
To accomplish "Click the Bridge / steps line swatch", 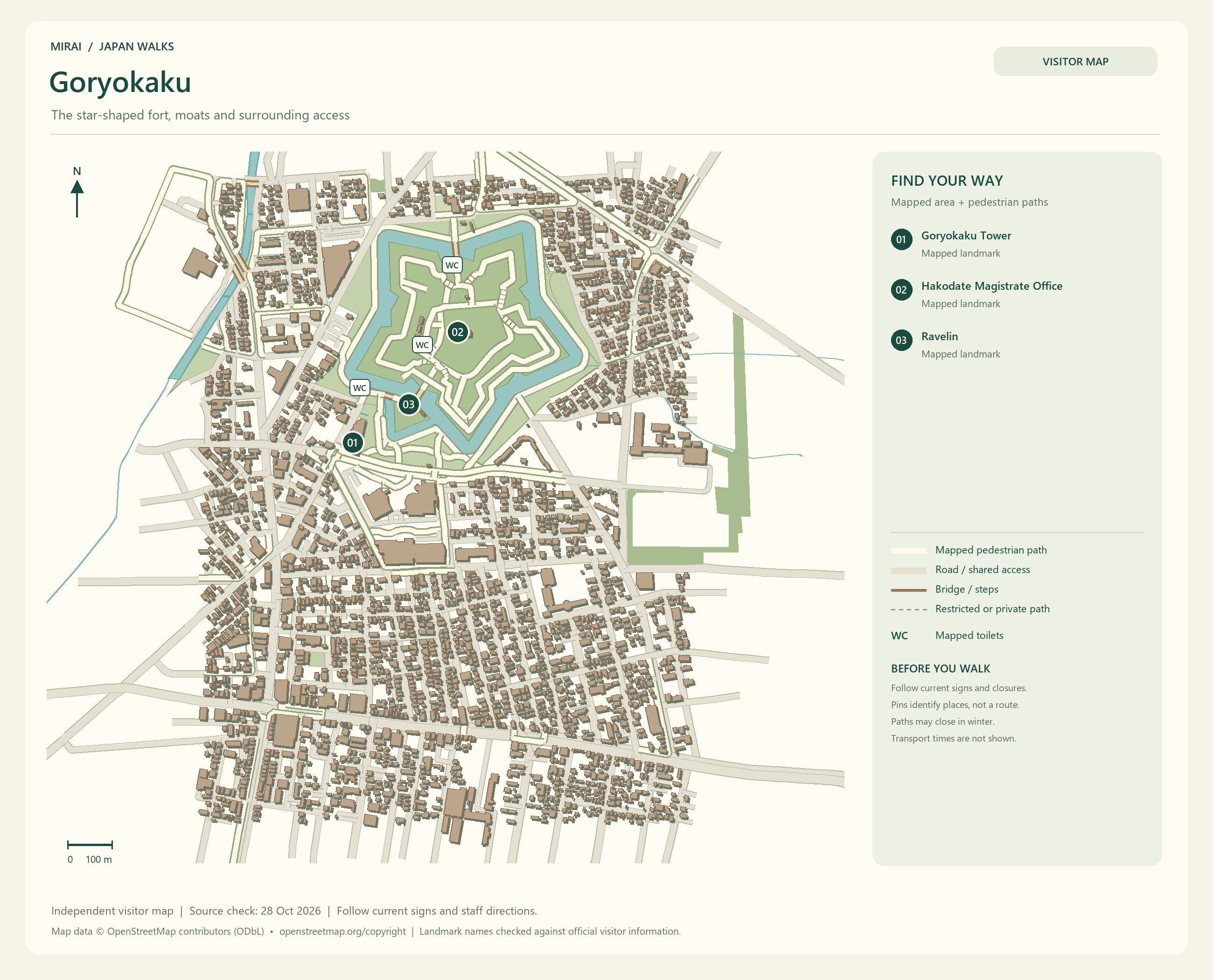I will 908,590.
